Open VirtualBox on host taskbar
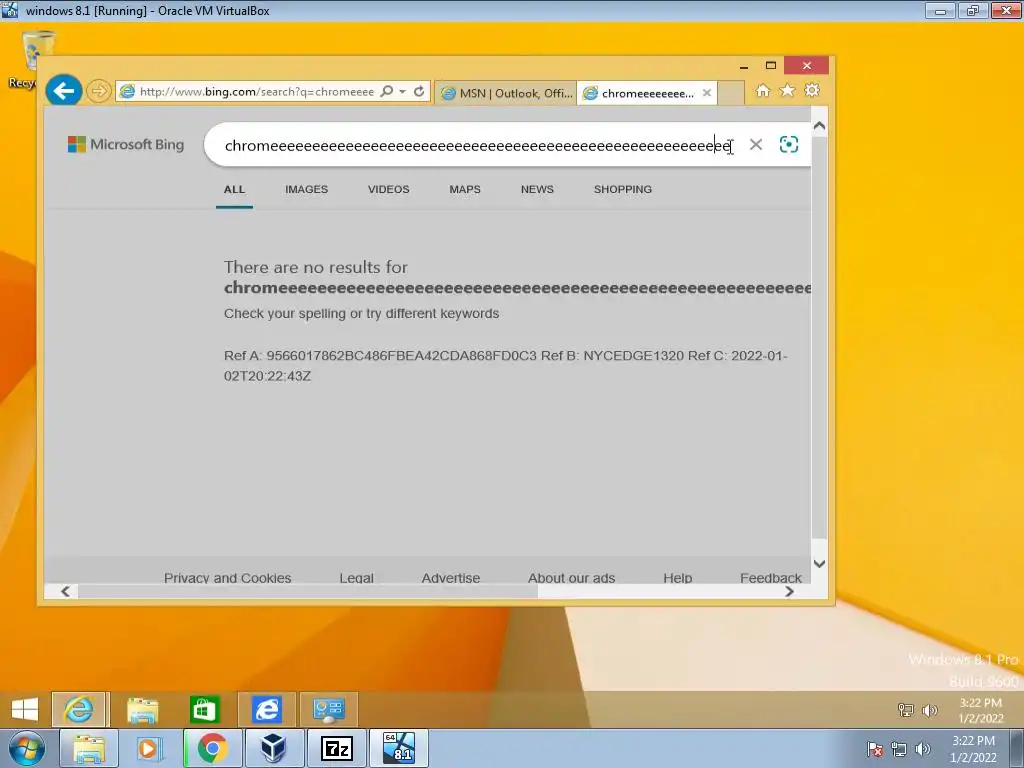The image size is (1024, 768). click(274, 748)
